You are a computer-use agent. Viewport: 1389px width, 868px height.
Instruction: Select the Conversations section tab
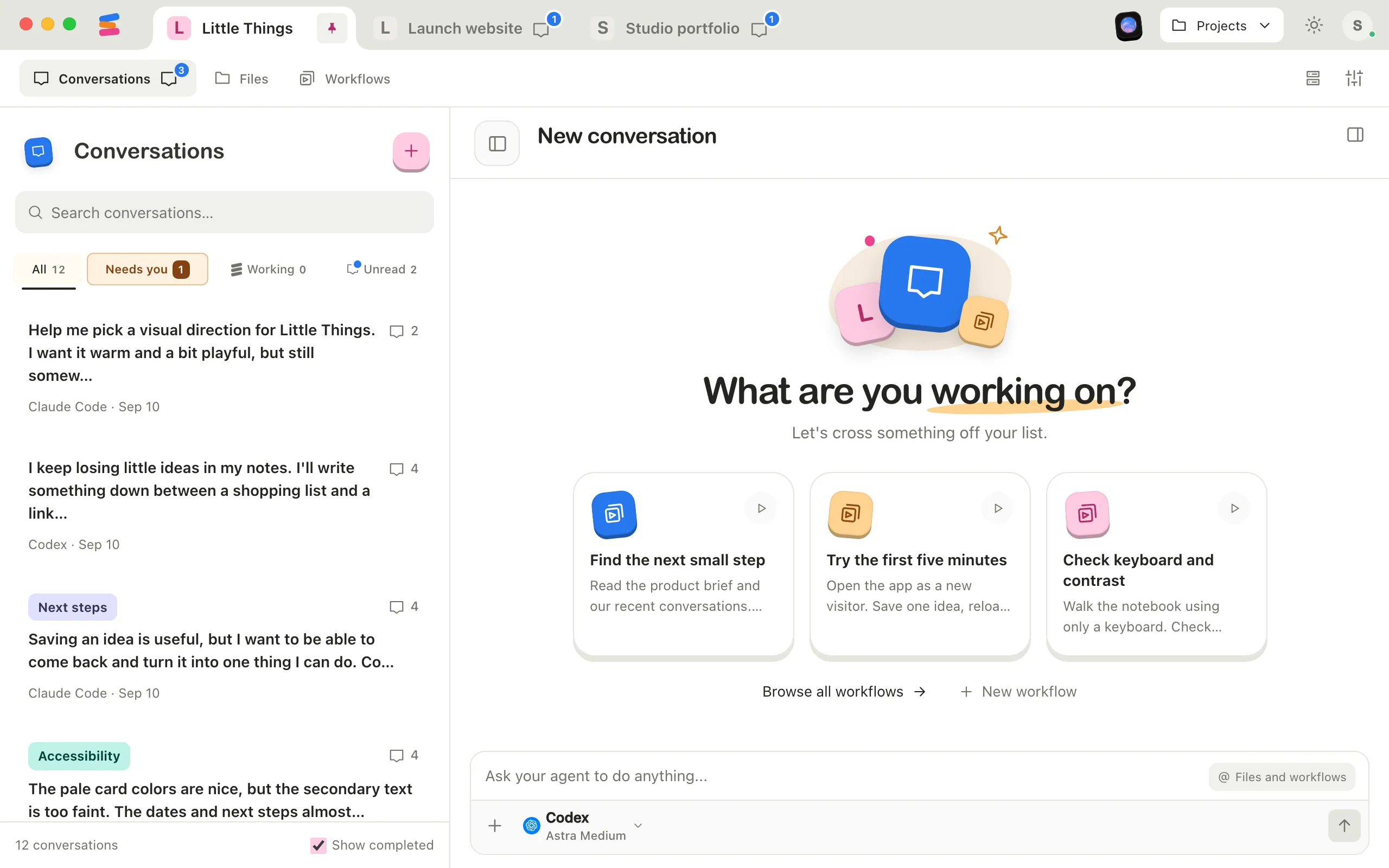pos(107,79)
